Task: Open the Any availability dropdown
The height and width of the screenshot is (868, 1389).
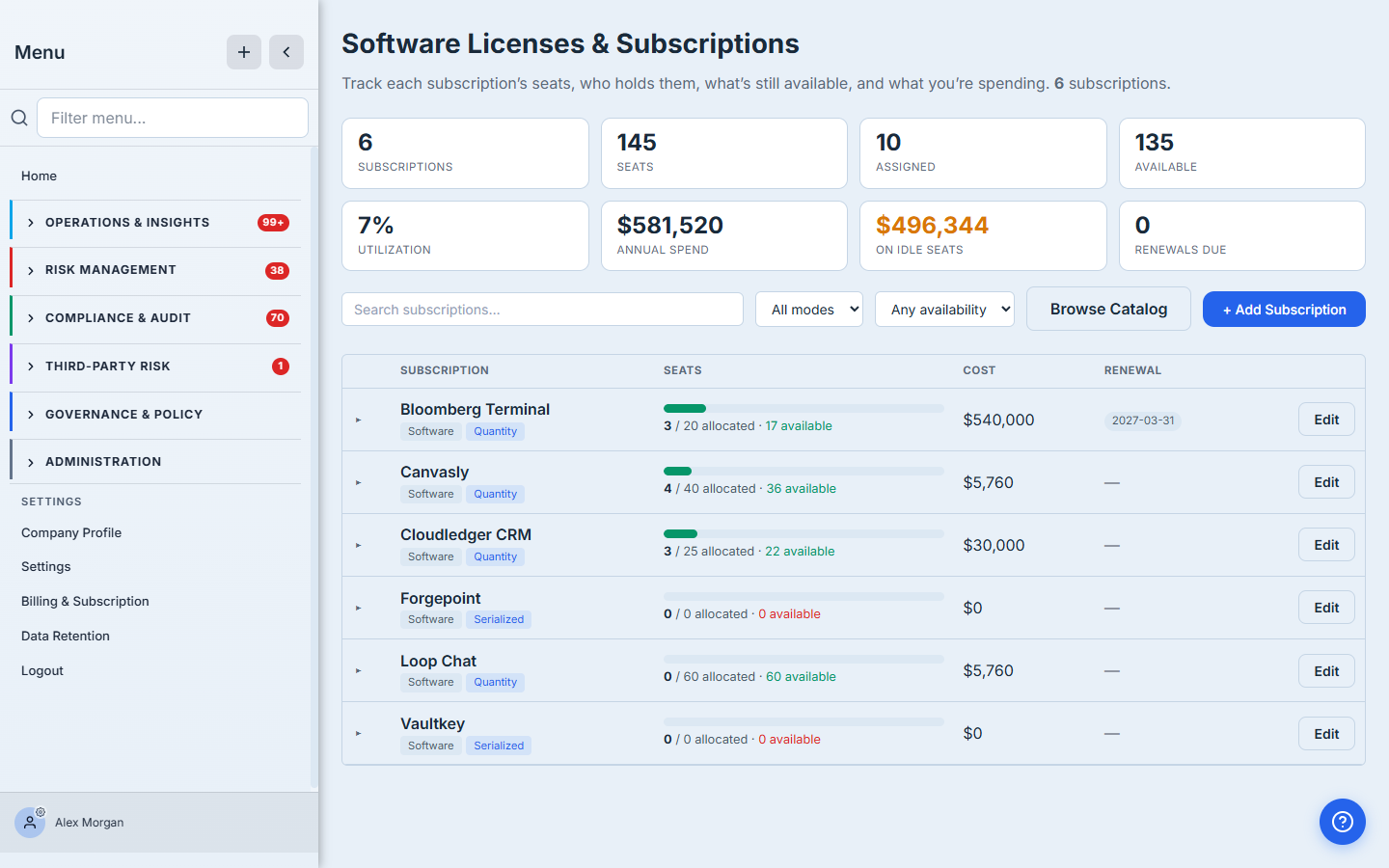Action: pos(944,310)
